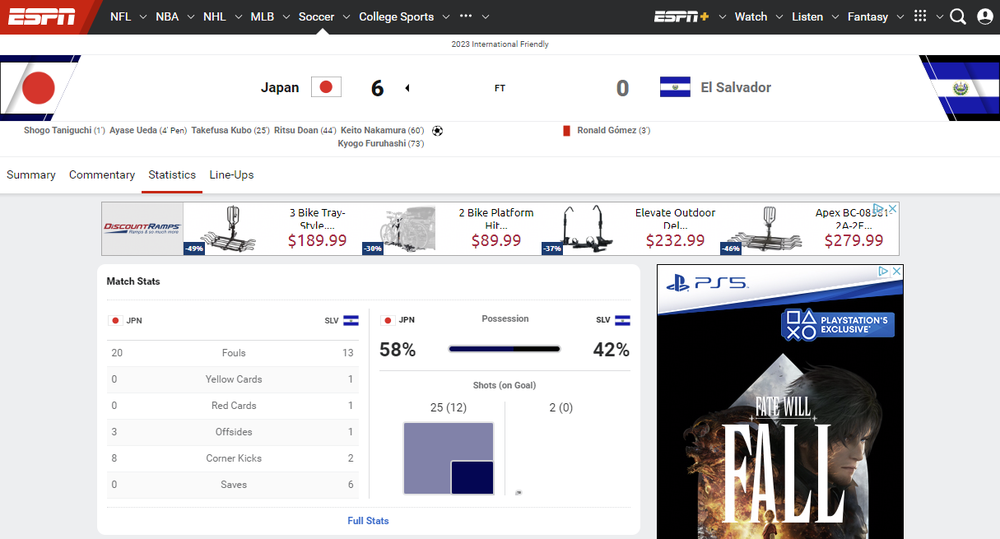This screenshot has width=1000, height=539.
Task: Click the possession percentage bar
Action: point(504,349)
